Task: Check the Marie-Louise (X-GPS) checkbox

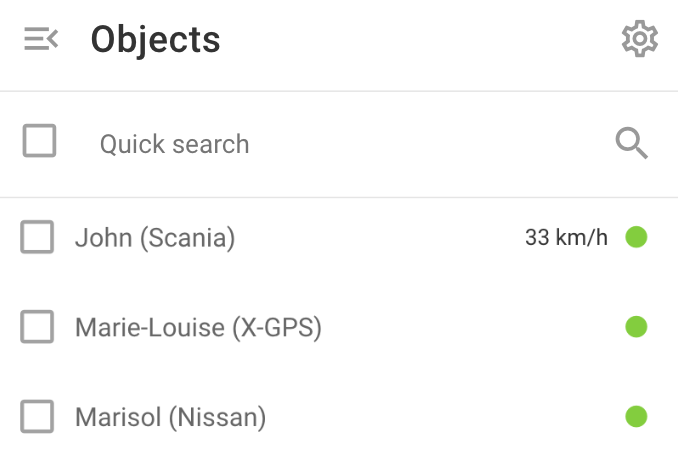Action: point(37,327)
